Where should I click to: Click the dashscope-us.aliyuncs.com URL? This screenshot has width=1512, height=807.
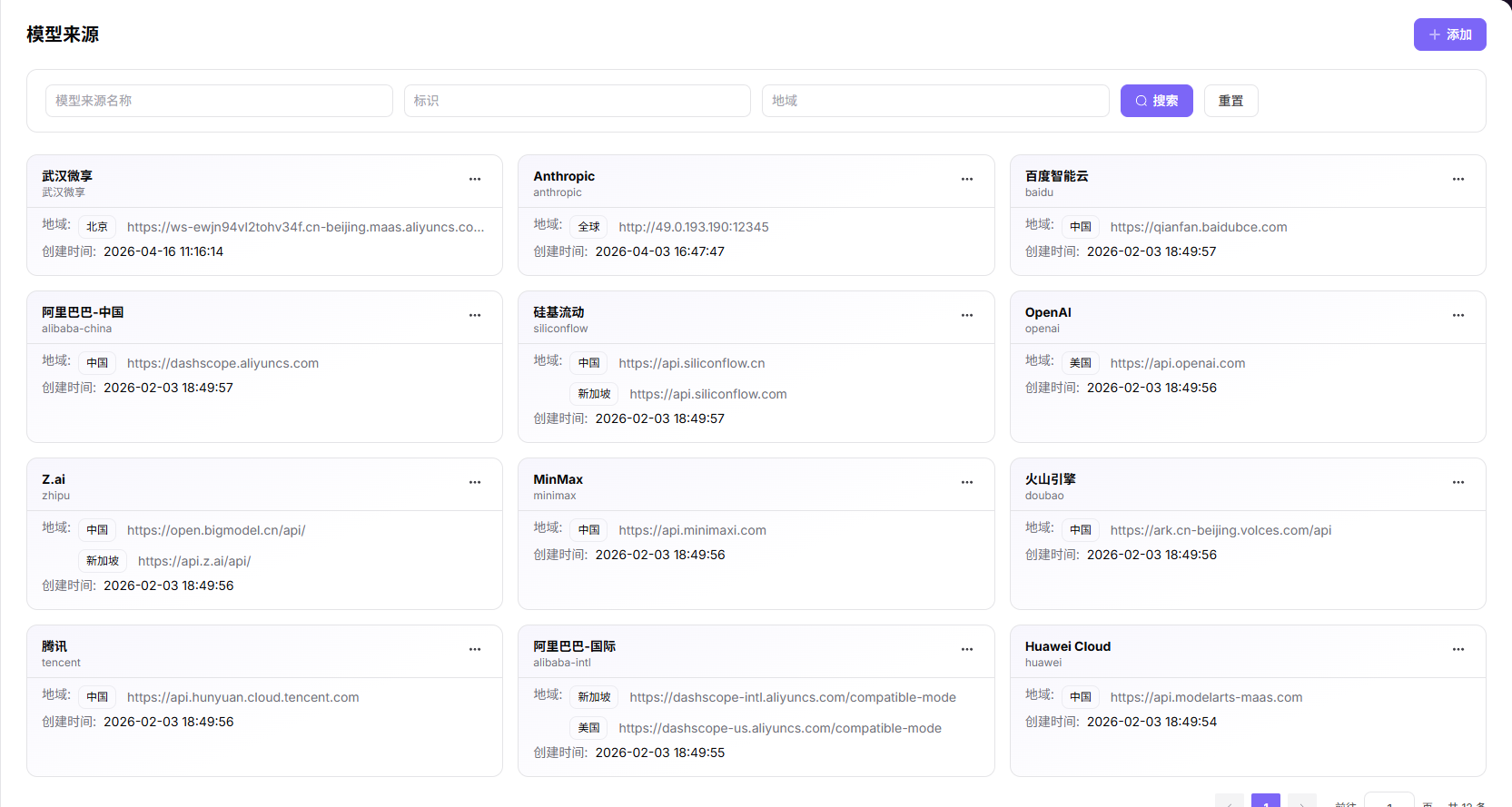(780, 728)
